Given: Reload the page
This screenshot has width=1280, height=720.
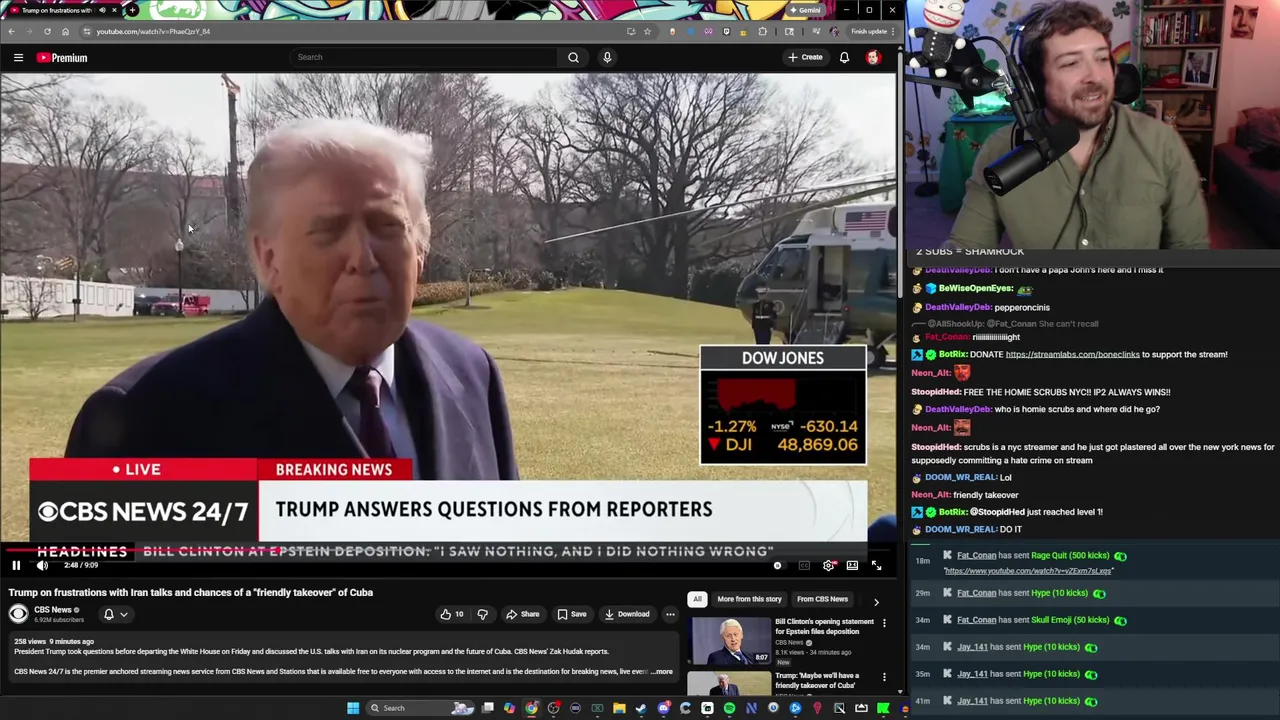Looking at the screenshot, I should pyautogui.click(x=47, y=31).
